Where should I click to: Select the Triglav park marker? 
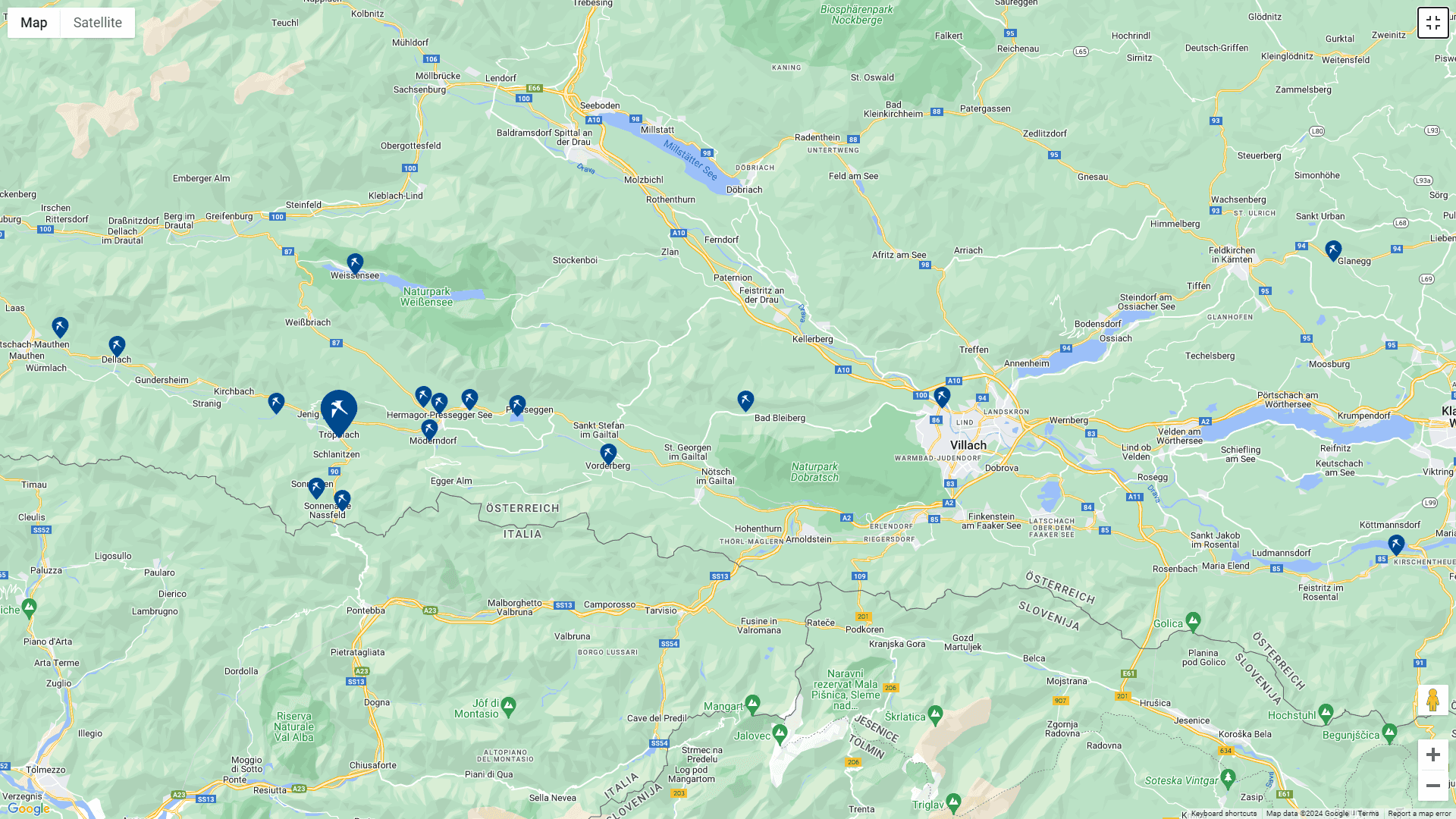click(x=954, y=802)
